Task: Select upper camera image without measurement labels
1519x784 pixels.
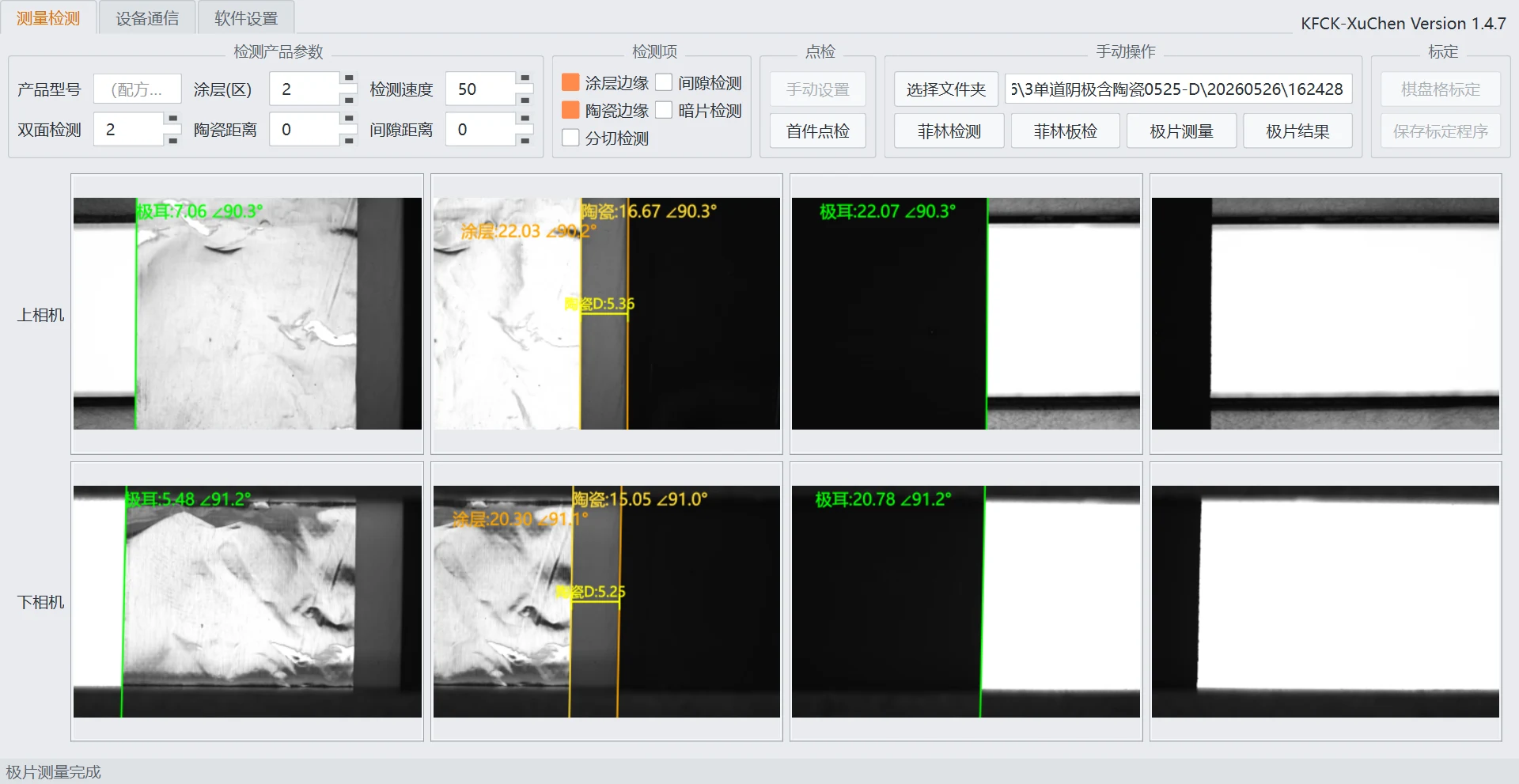Action: (x=1326, y=313)
